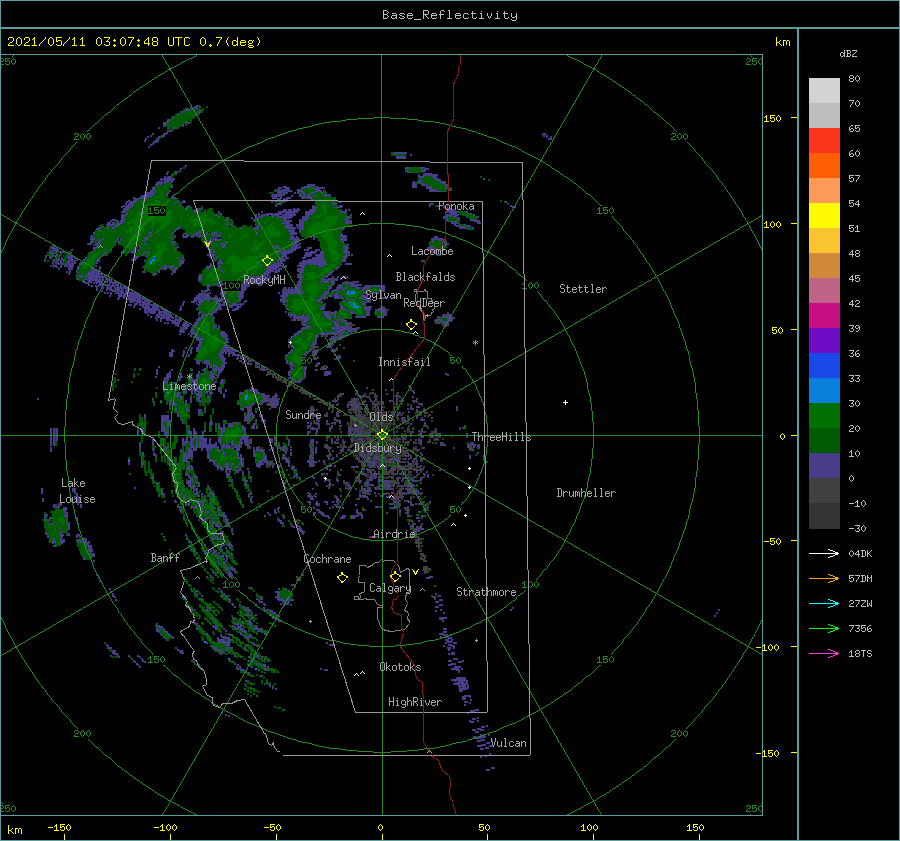Pick the red 60–65 dBZ legend swatch
This screenshot has width=900, height=841.
pos(824,141)
